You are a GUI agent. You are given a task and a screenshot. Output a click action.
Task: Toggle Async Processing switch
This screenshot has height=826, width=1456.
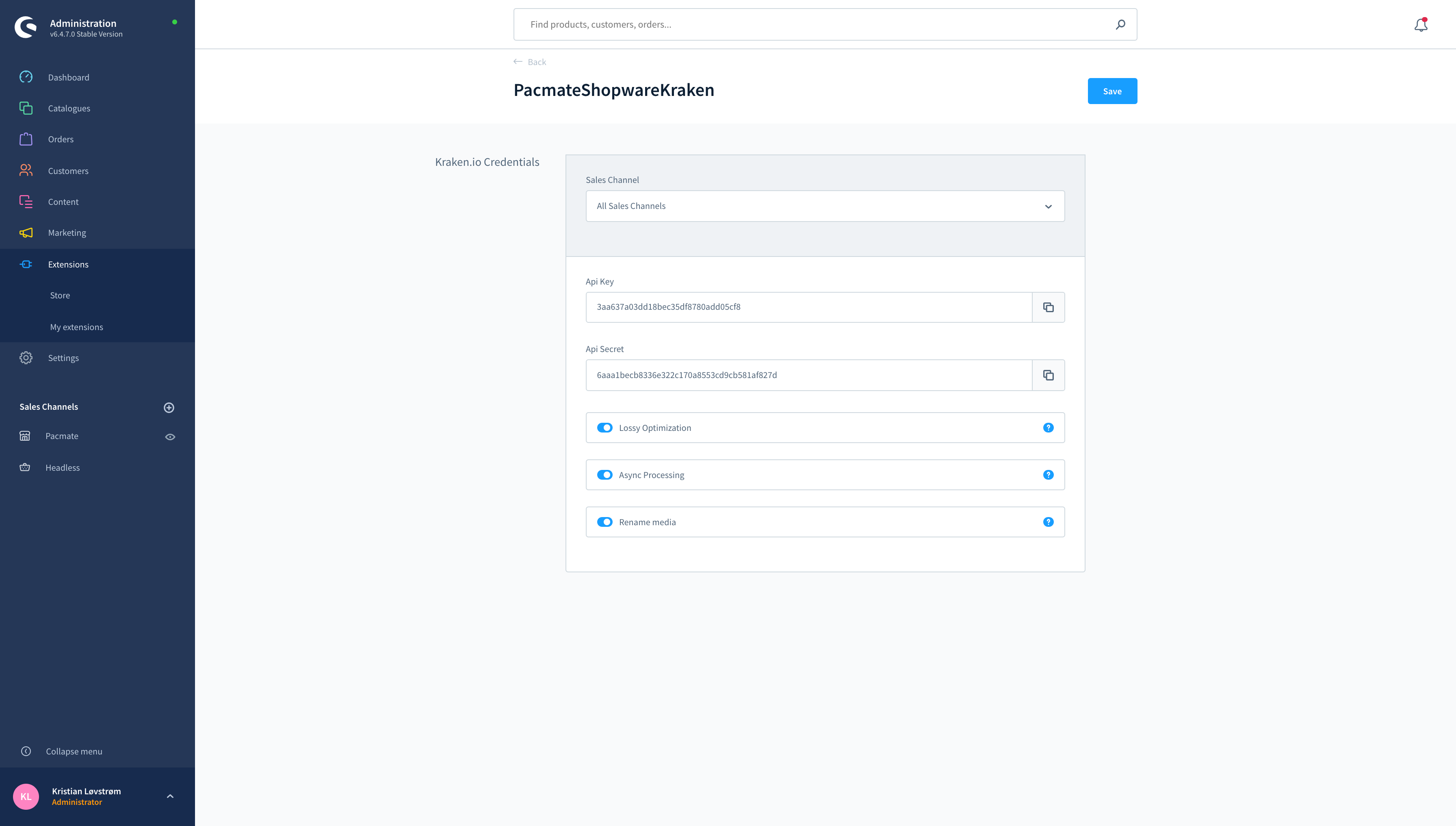tap(604, 474)
